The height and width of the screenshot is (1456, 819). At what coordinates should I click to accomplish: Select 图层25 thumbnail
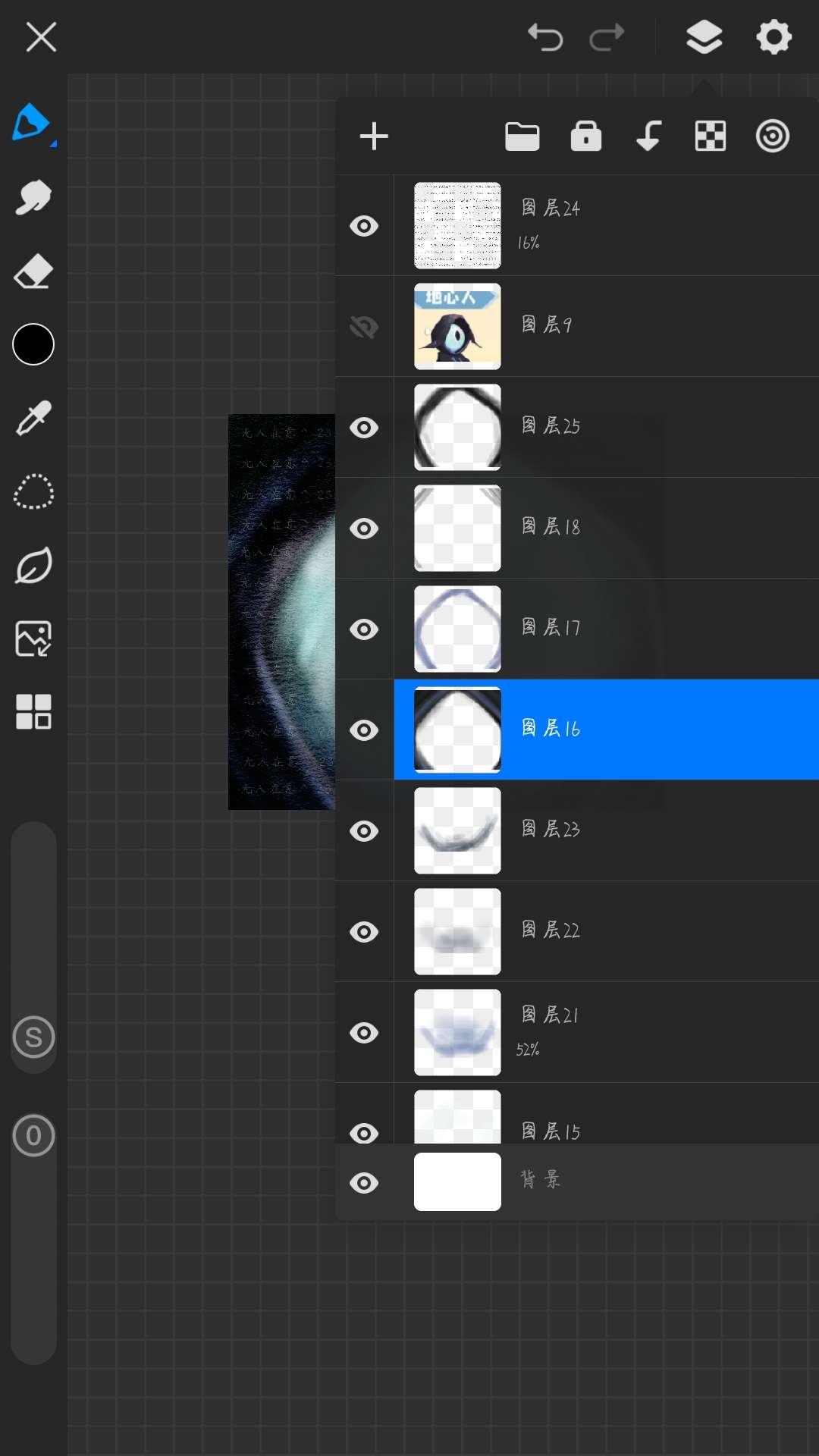click(x=457, y=427)
